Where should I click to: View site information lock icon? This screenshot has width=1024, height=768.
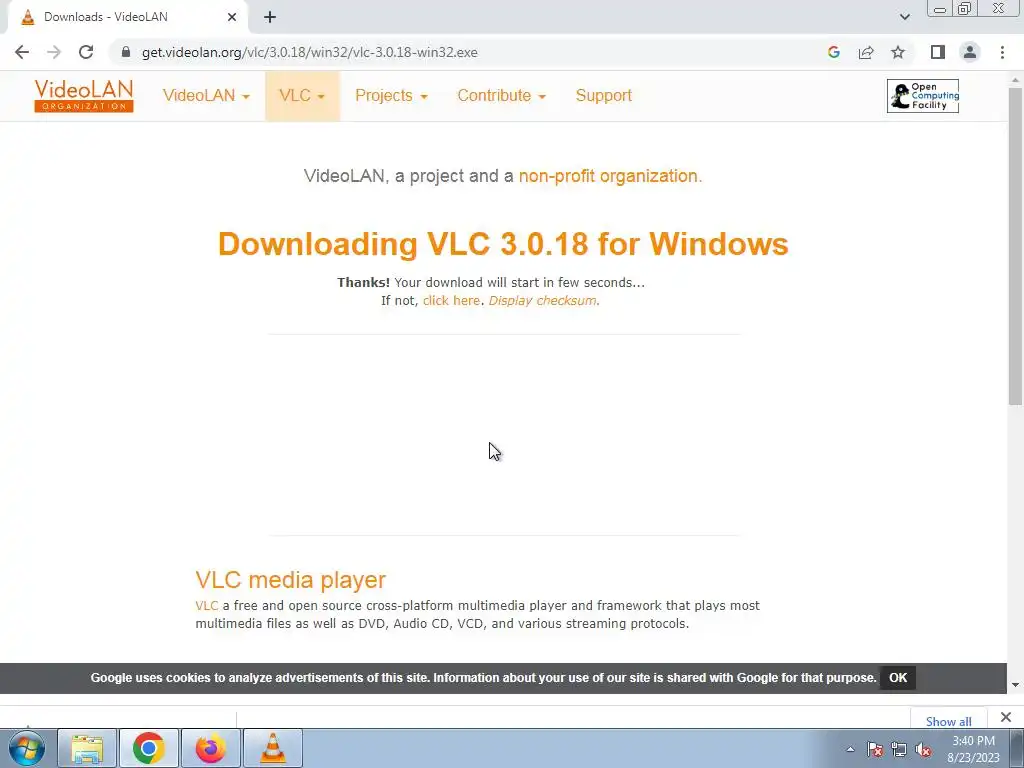click(126, 52)
